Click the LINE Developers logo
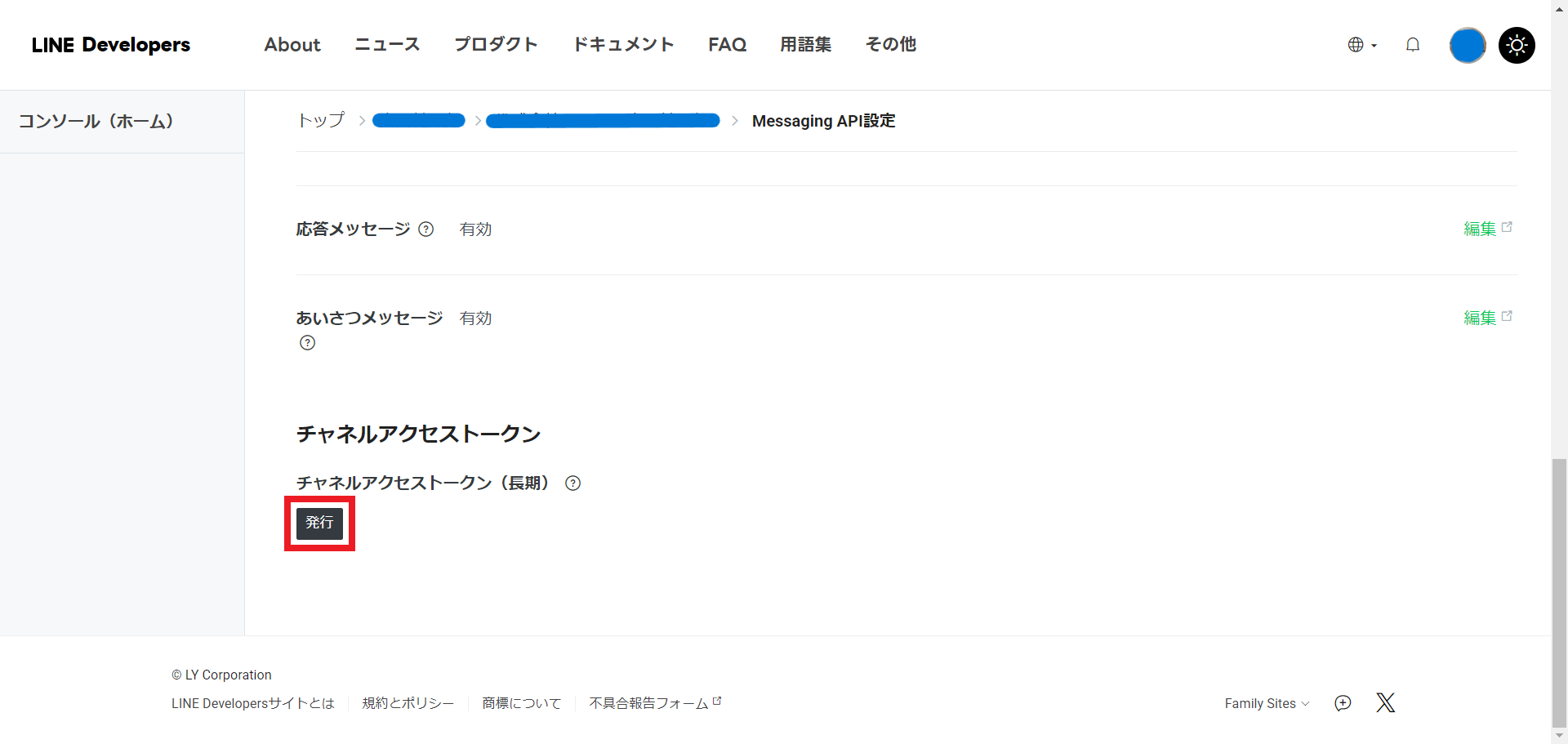1568x744 pixels. click(x=111, y=45)
